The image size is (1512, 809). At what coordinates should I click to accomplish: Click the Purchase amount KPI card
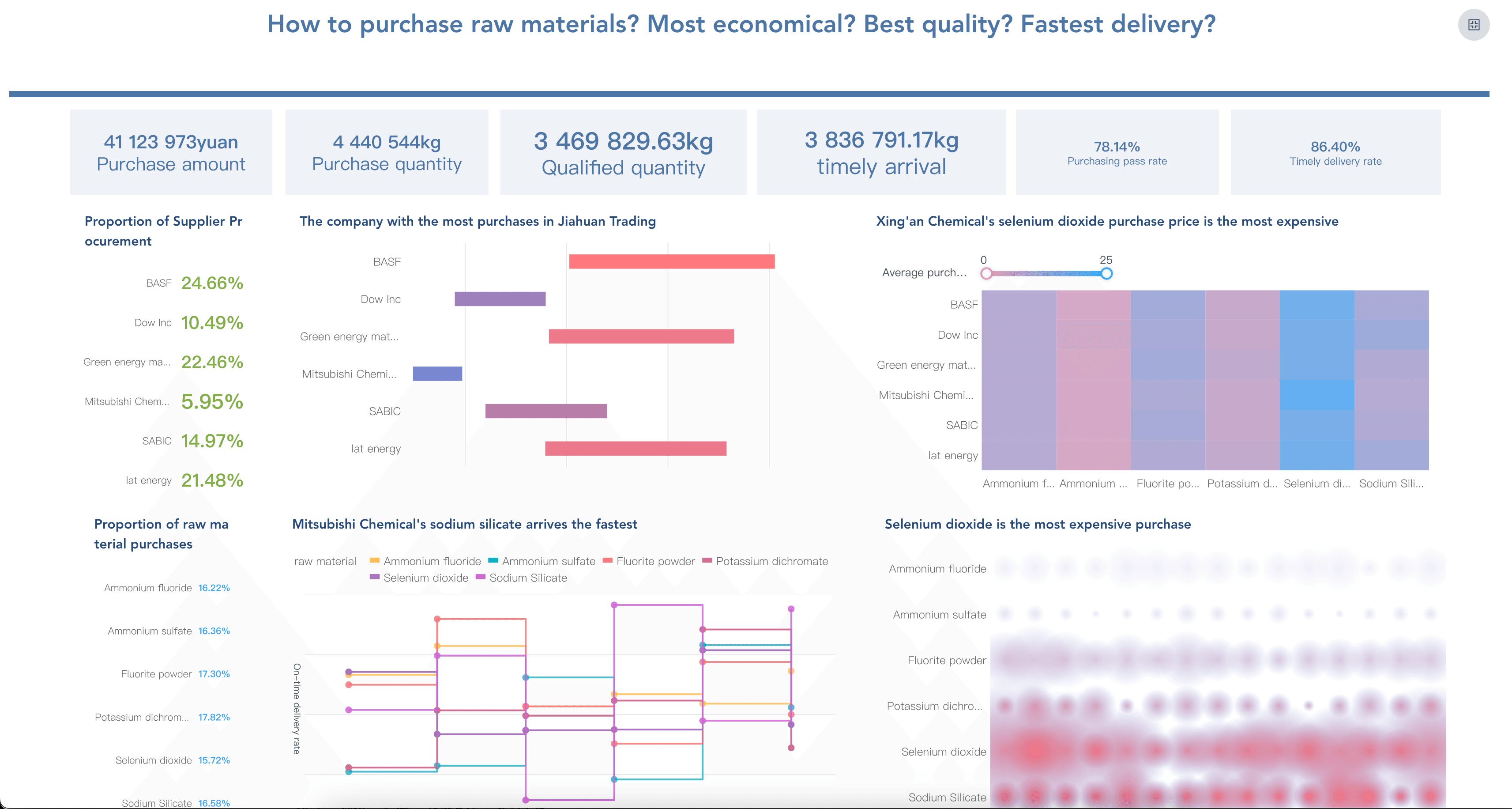click(171, 152)
